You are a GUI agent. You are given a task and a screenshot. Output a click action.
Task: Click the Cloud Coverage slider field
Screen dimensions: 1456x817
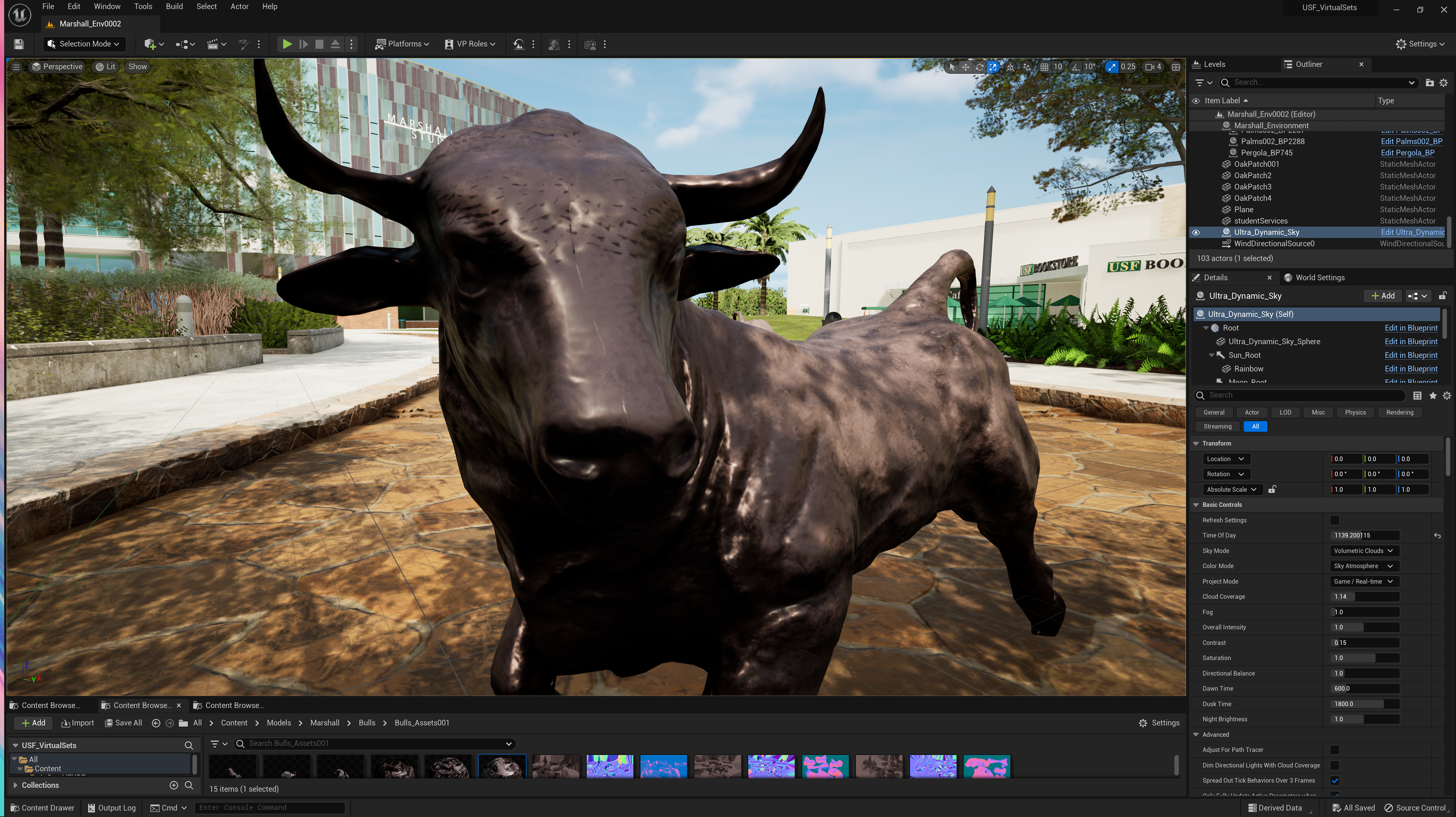click(1364, 597)
